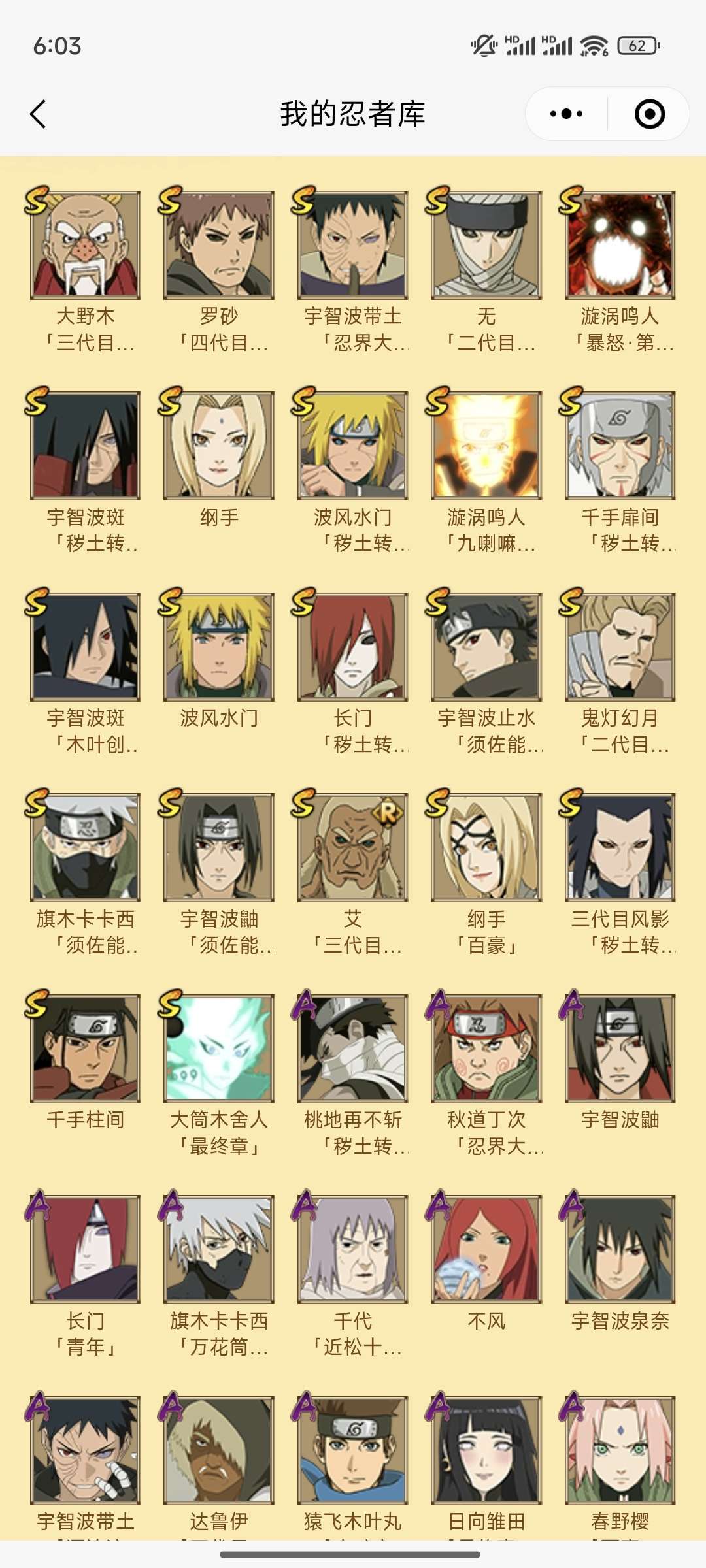
Task: Go back using the top-left arrow
Action: point(39,114)
